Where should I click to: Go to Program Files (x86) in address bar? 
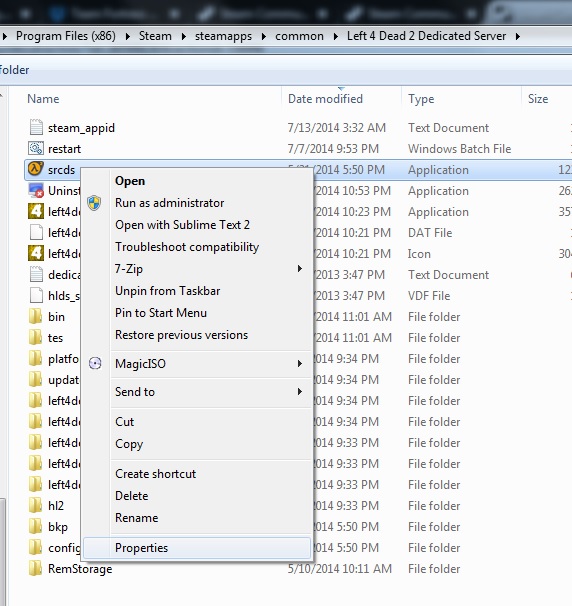66,36
